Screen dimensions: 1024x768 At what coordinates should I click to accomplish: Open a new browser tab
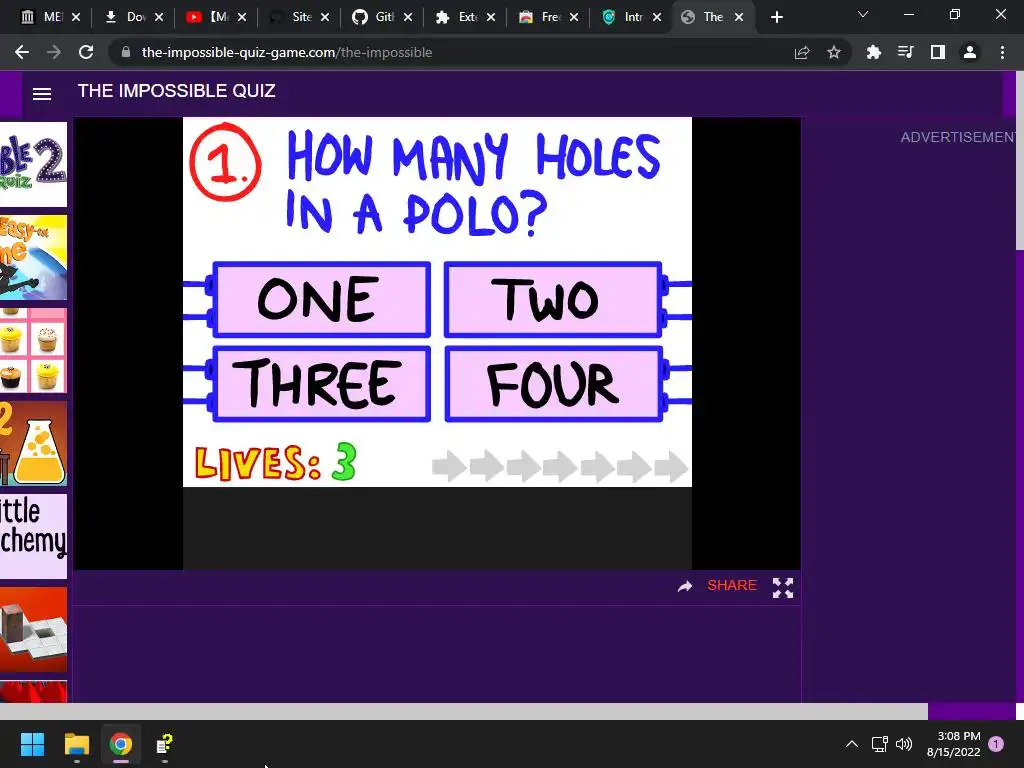point(776,18)
